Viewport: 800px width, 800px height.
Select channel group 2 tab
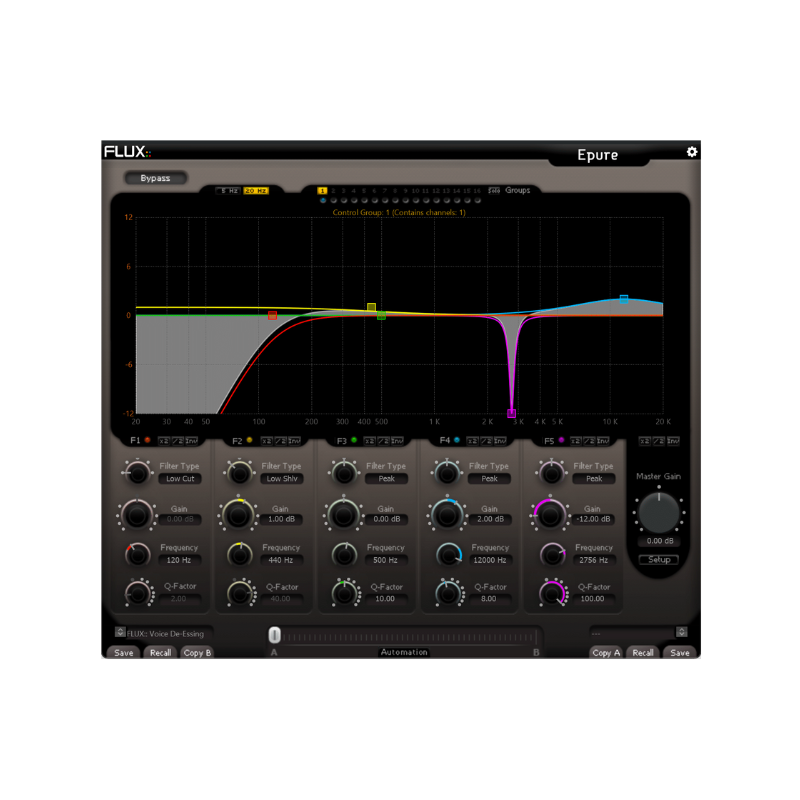pos(333,191)
